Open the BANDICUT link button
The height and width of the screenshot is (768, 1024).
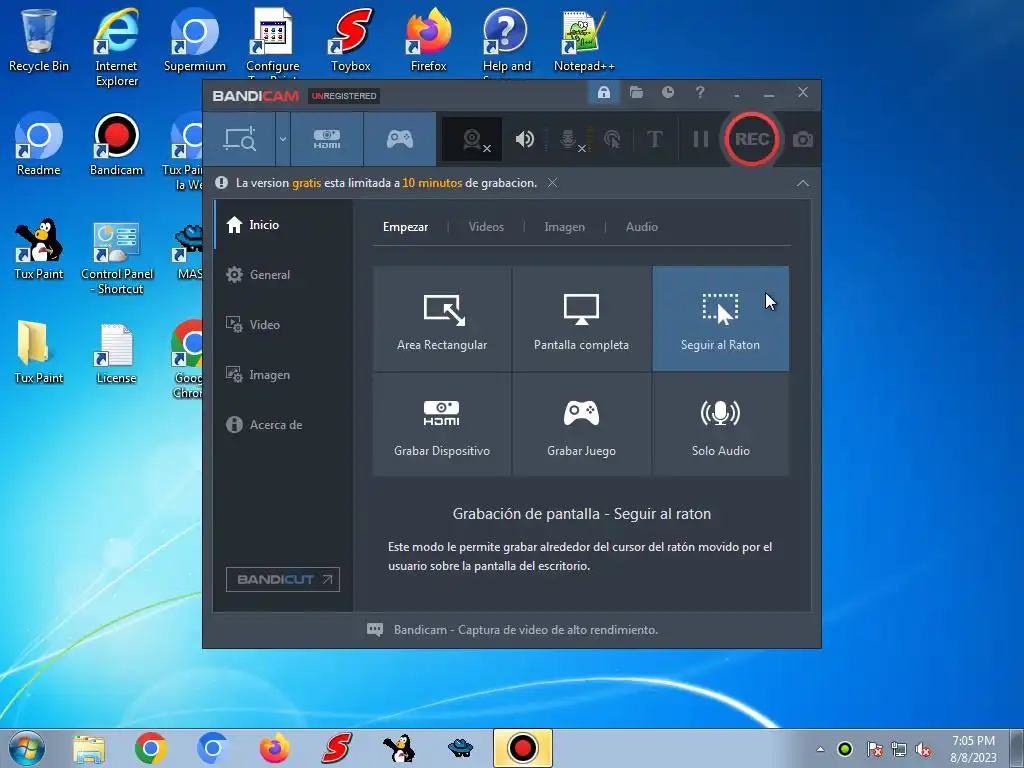pyautogui.click(x=283, y=579)
